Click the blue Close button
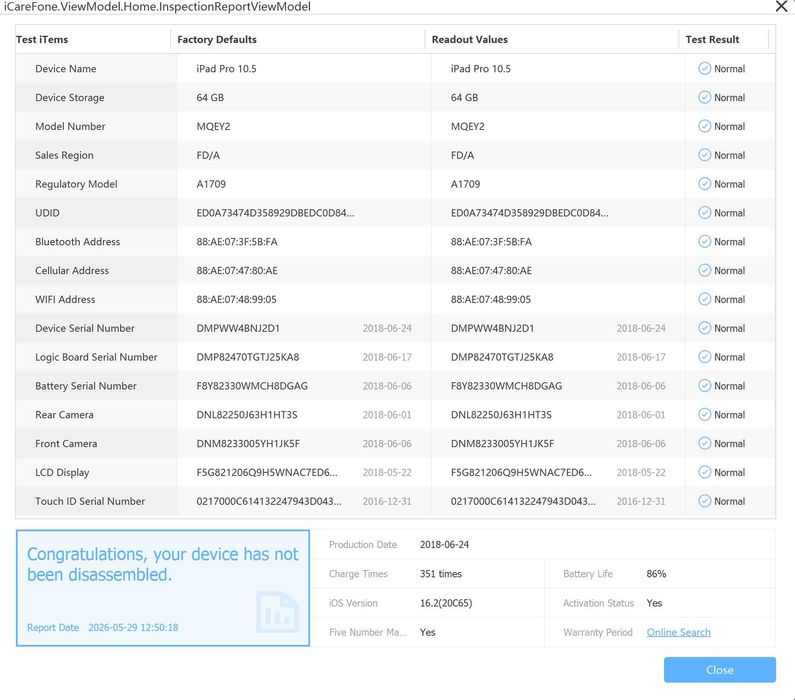The height and width of the screenshot is (700, 795). click(719, 670)
